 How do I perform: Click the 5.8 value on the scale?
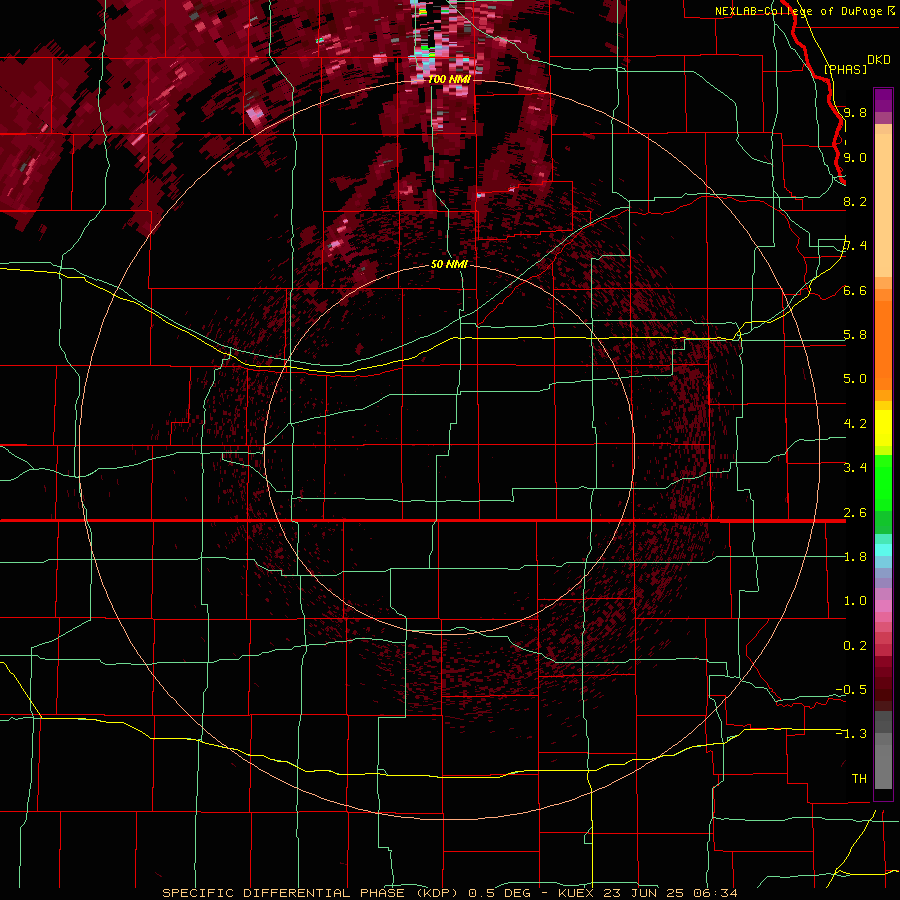coord(855,335)
